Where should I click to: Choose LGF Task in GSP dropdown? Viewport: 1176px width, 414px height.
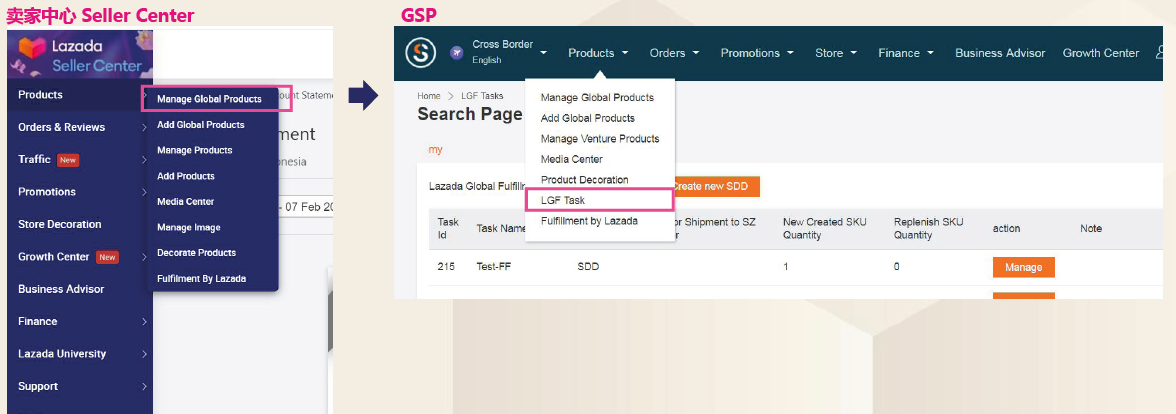click(x=562, y=200)
